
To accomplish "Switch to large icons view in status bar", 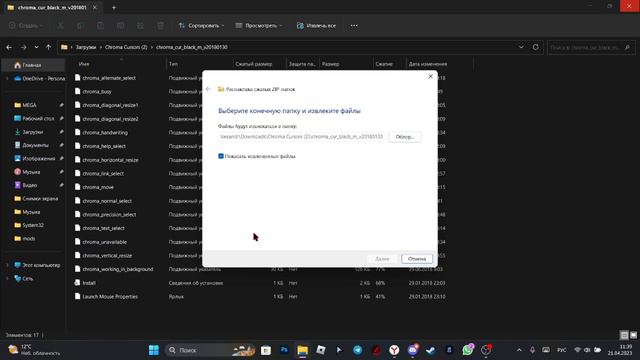I will coord(633,335).
